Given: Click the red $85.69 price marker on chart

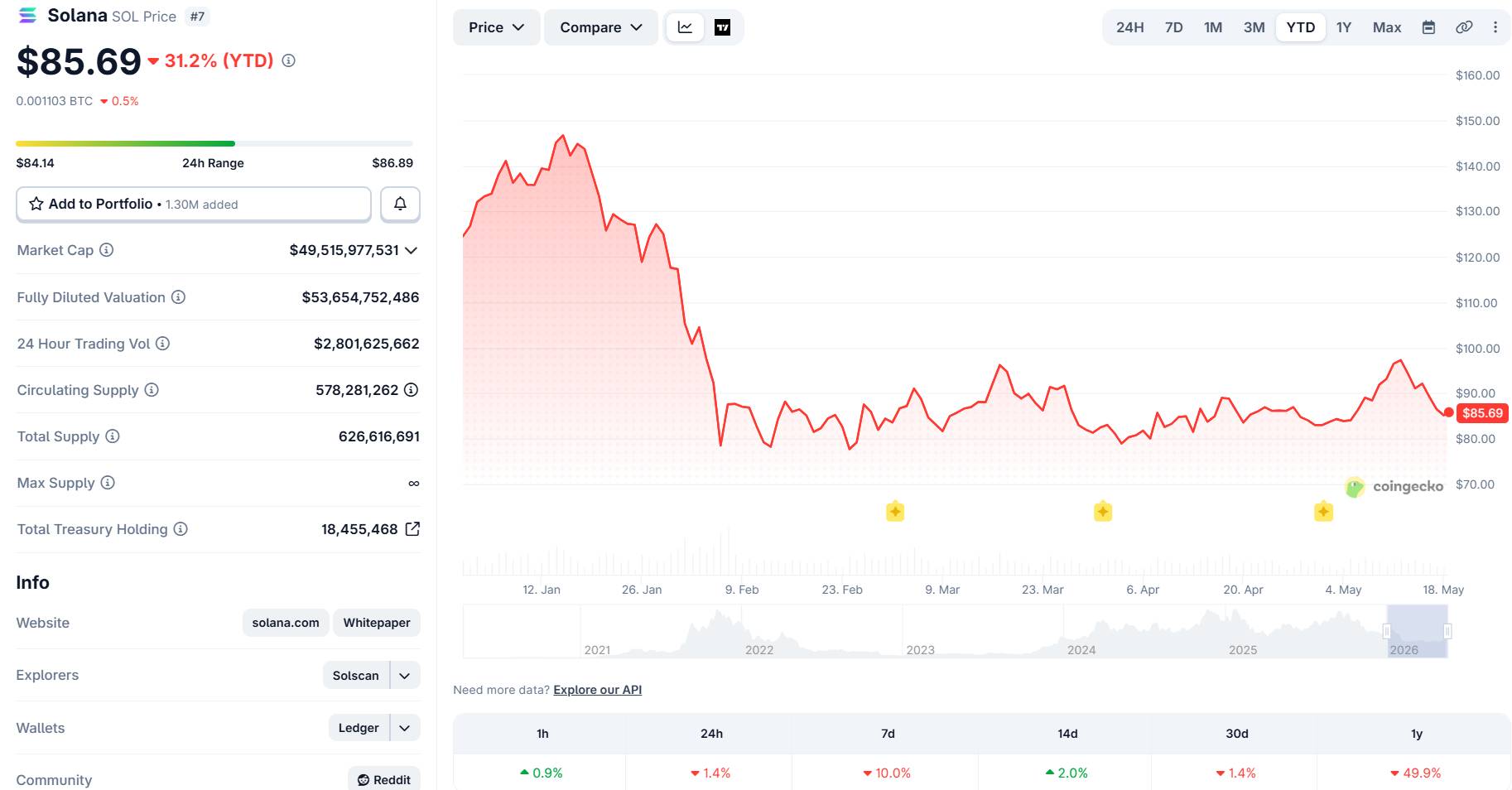Looking at the screenshot, I should [x=1482, y=413].
